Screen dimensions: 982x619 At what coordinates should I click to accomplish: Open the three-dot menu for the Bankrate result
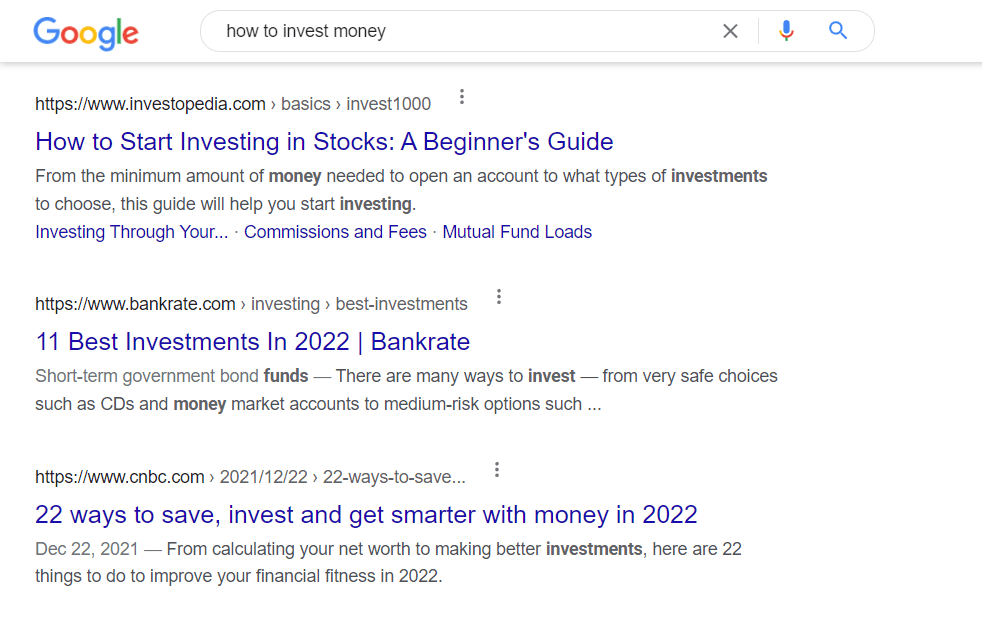498,296
